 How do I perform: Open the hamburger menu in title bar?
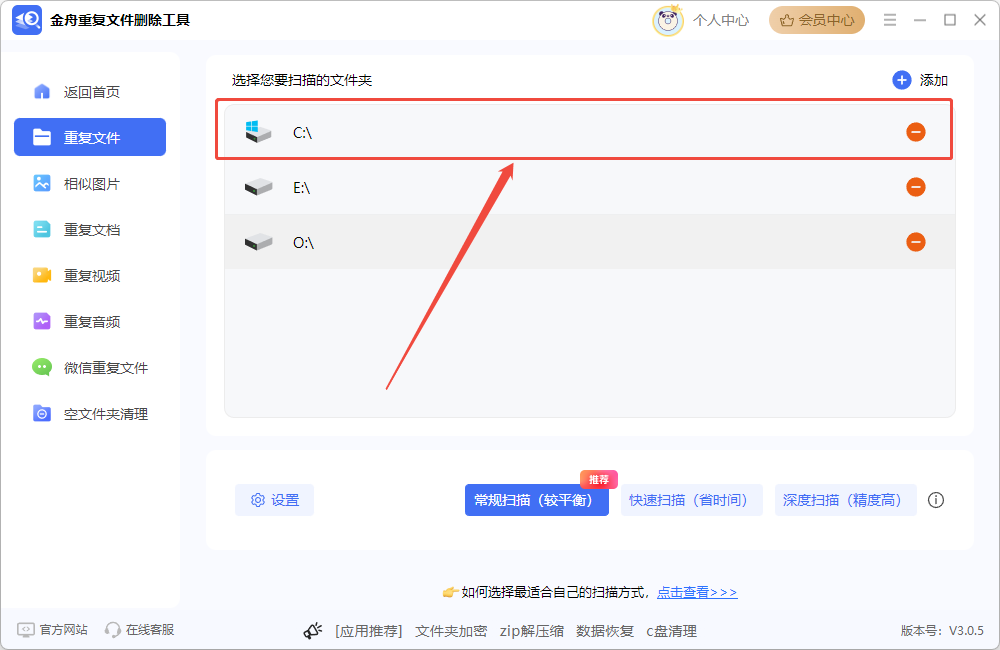tap(890, 20)
